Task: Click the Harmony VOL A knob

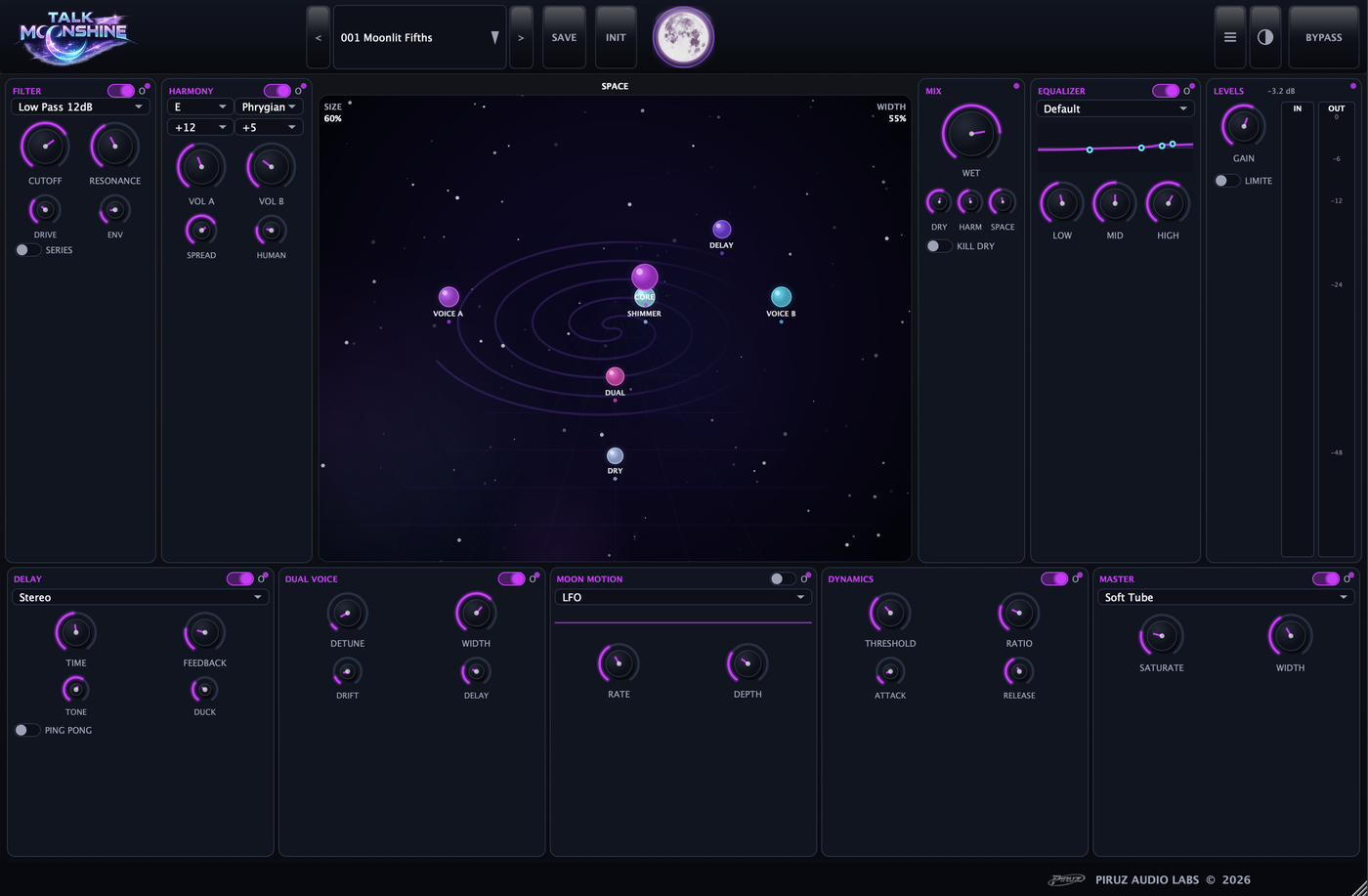Action: tap(201, 167)
